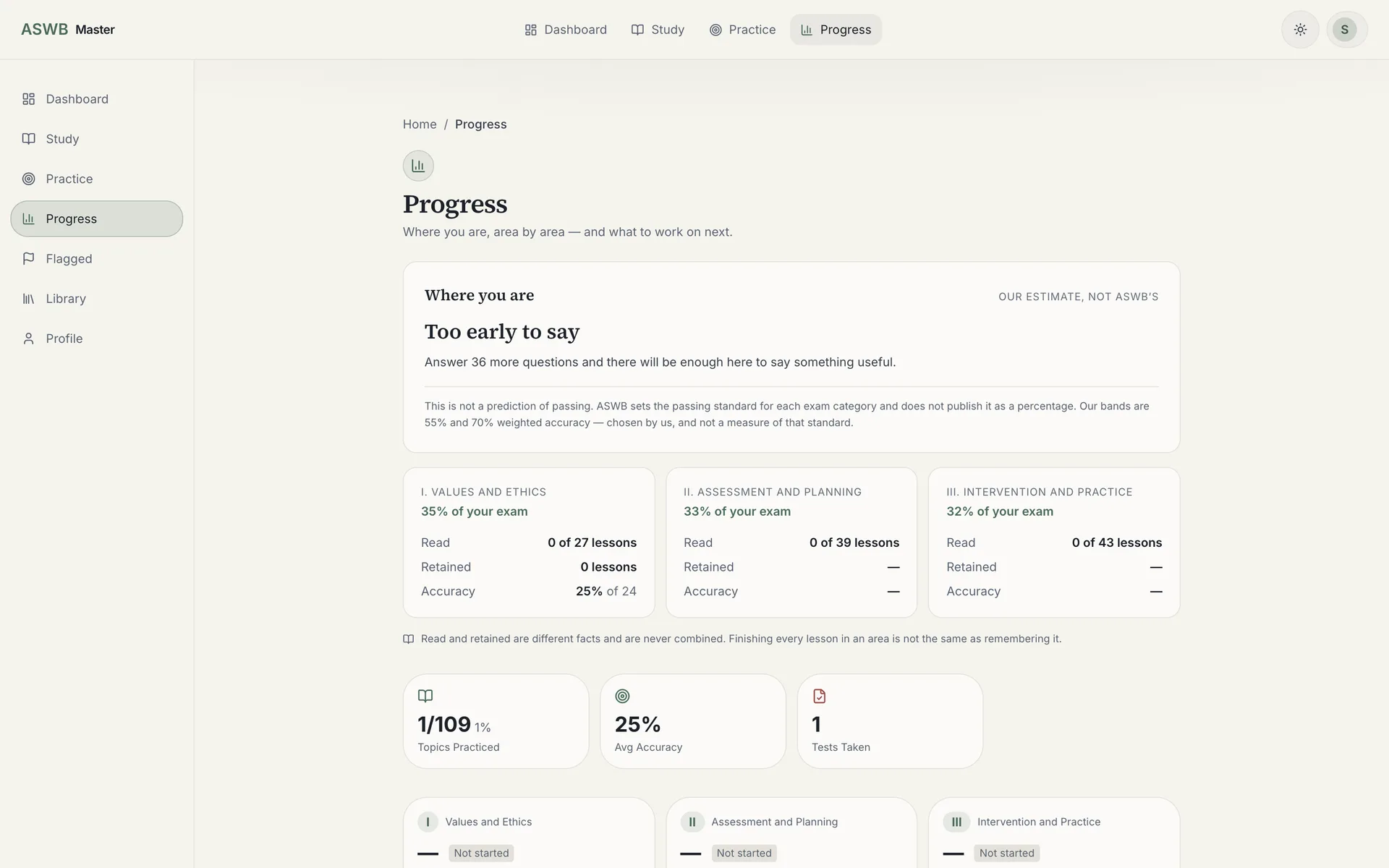Viewport: 1389px width, 868px height.
Task: Click the chart icon above the Progress heading
Action: (418, 166)
